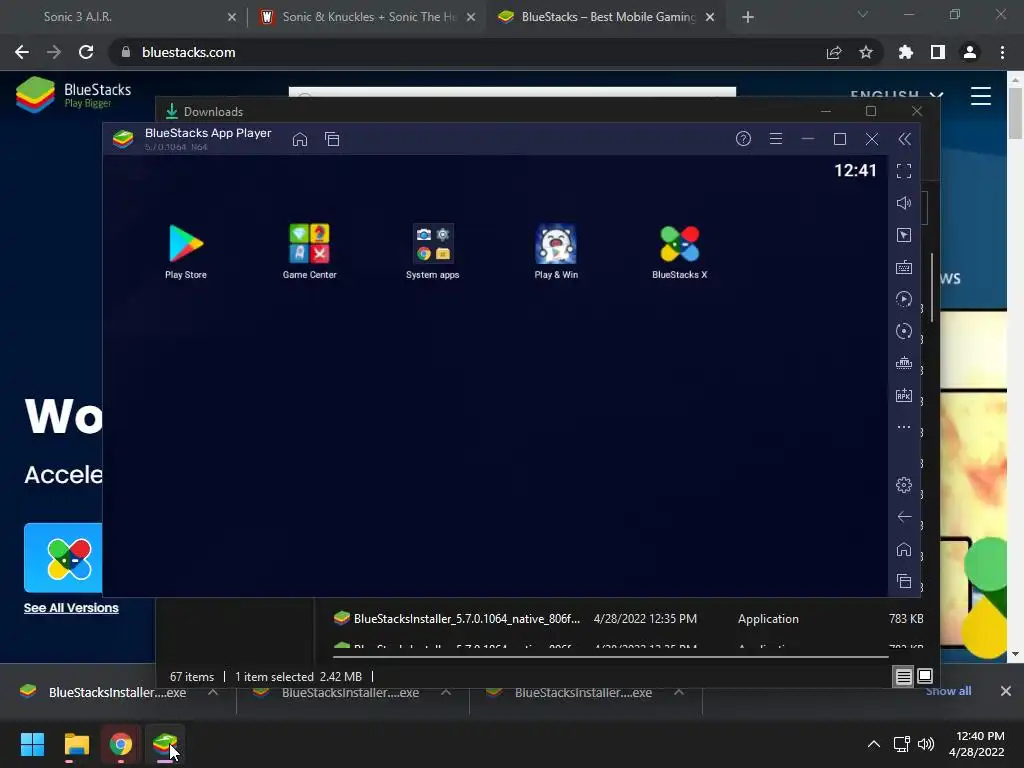The width and height of the screenshot is (1024, 768).
Task: Expand third BlueStacksInstaller download options arrow
Action: pos(679,692)
